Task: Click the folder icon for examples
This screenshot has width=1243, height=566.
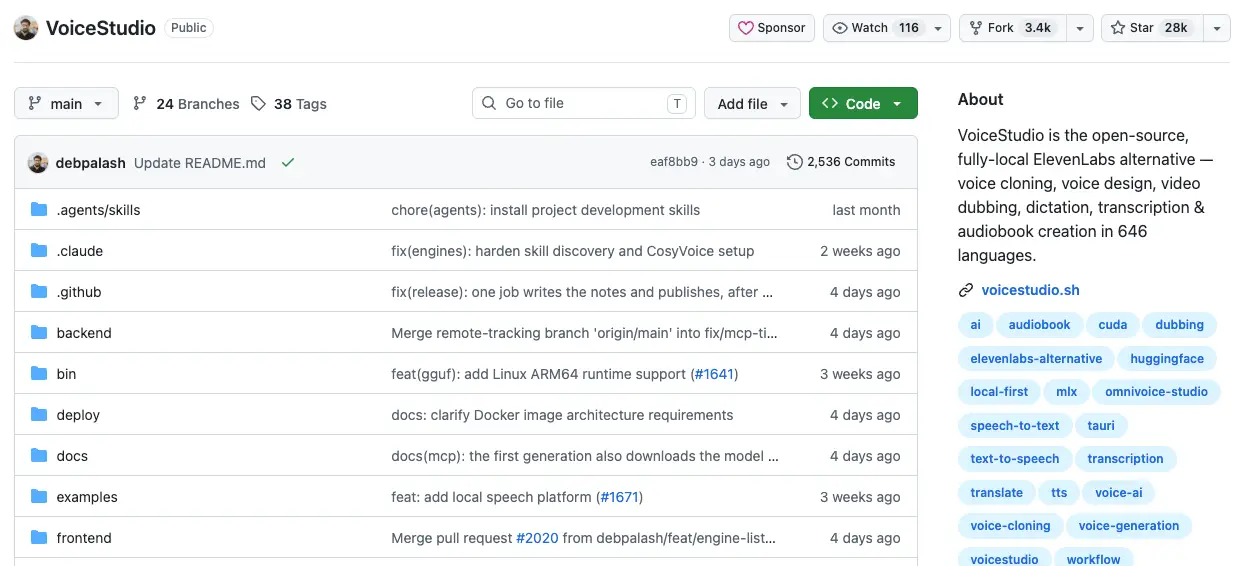Action: tap(39, 497)
